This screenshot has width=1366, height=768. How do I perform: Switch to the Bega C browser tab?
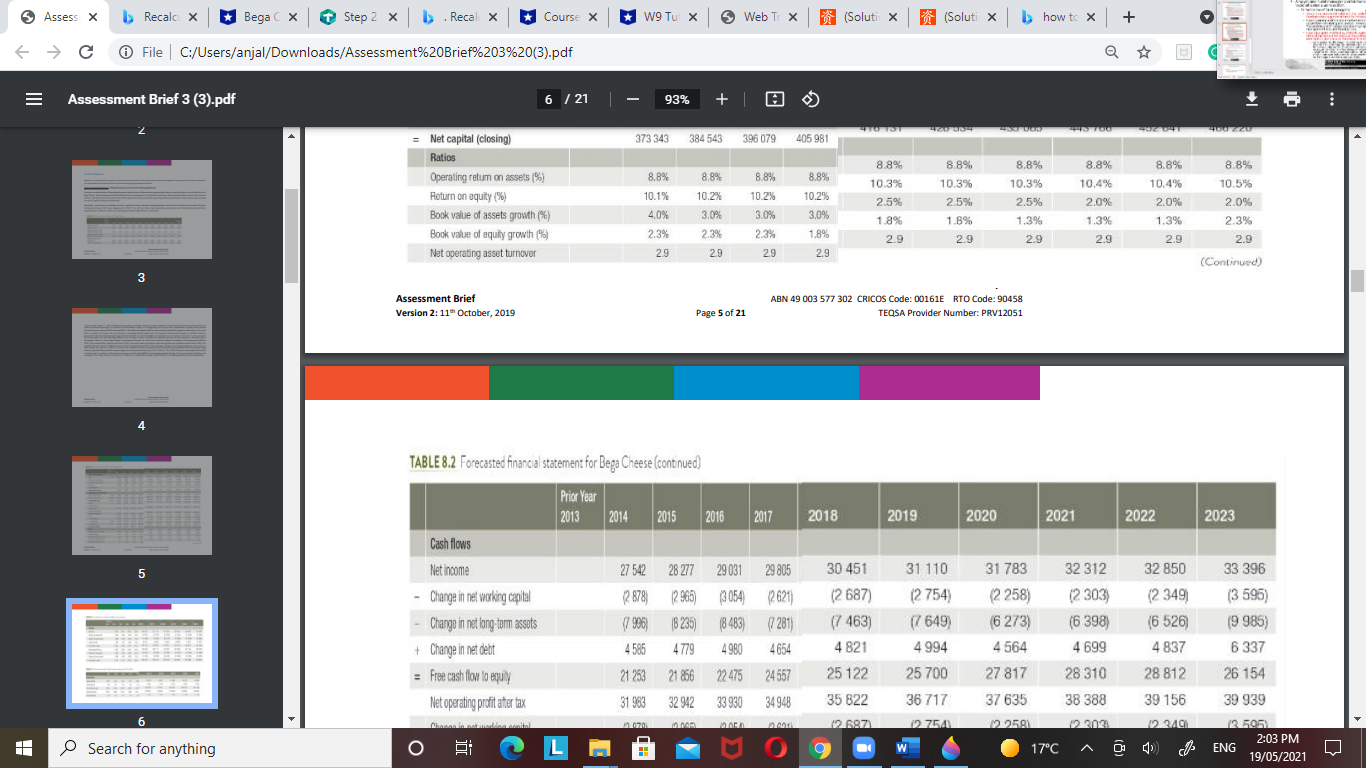[260, 17]
